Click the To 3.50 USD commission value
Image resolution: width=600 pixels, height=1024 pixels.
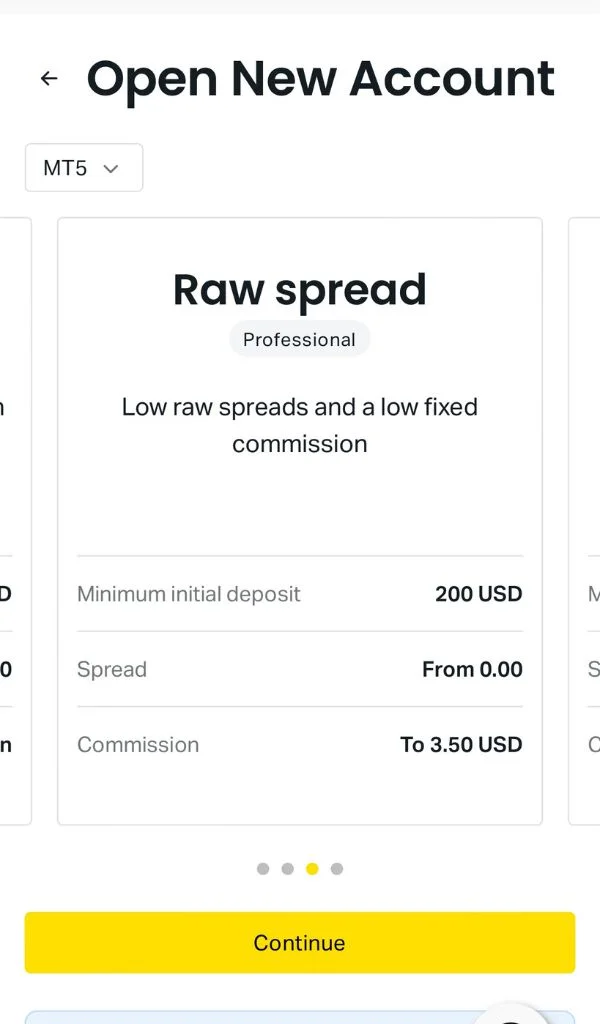[461, 745]
